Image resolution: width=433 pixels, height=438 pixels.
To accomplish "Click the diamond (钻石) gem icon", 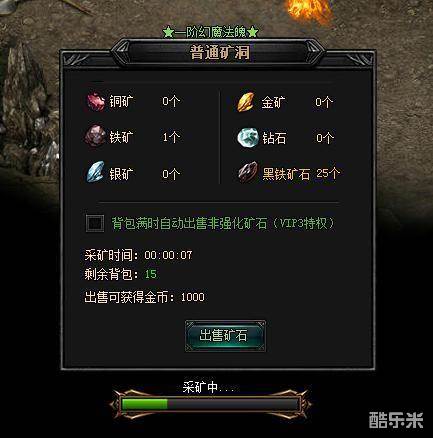I will click(248, 137).
